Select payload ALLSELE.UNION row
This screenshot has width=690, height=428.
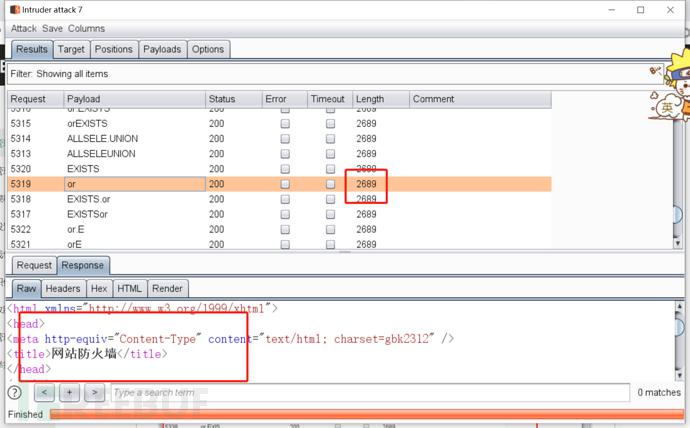click(x=103, y=139)
